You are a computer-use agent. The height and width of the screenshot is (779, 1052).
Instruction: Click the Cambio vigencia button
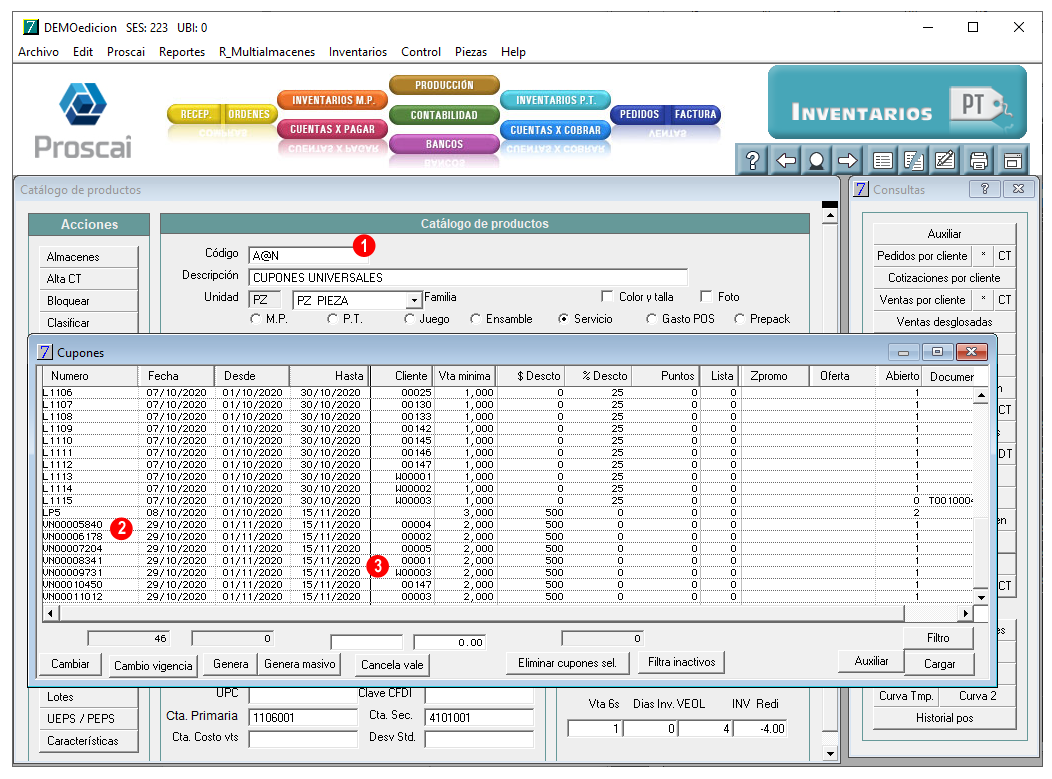point(153,666)
